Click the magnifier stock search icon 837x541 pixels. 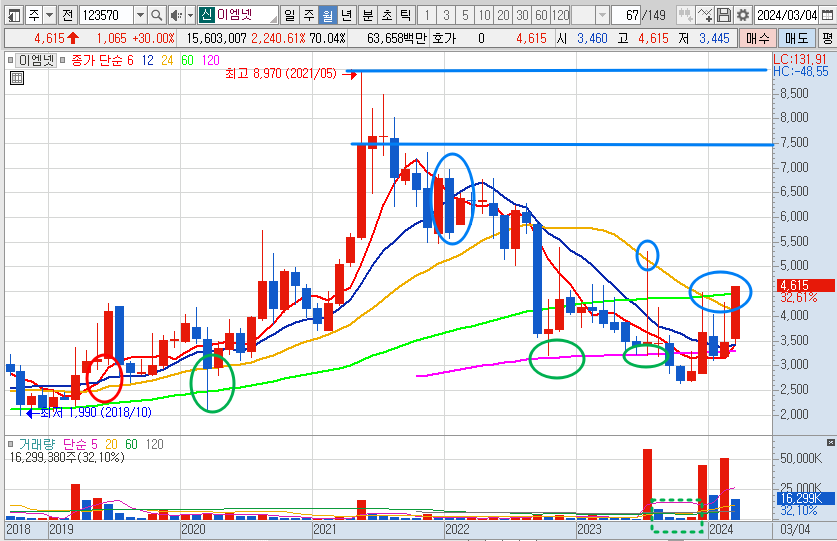point(156,15)
